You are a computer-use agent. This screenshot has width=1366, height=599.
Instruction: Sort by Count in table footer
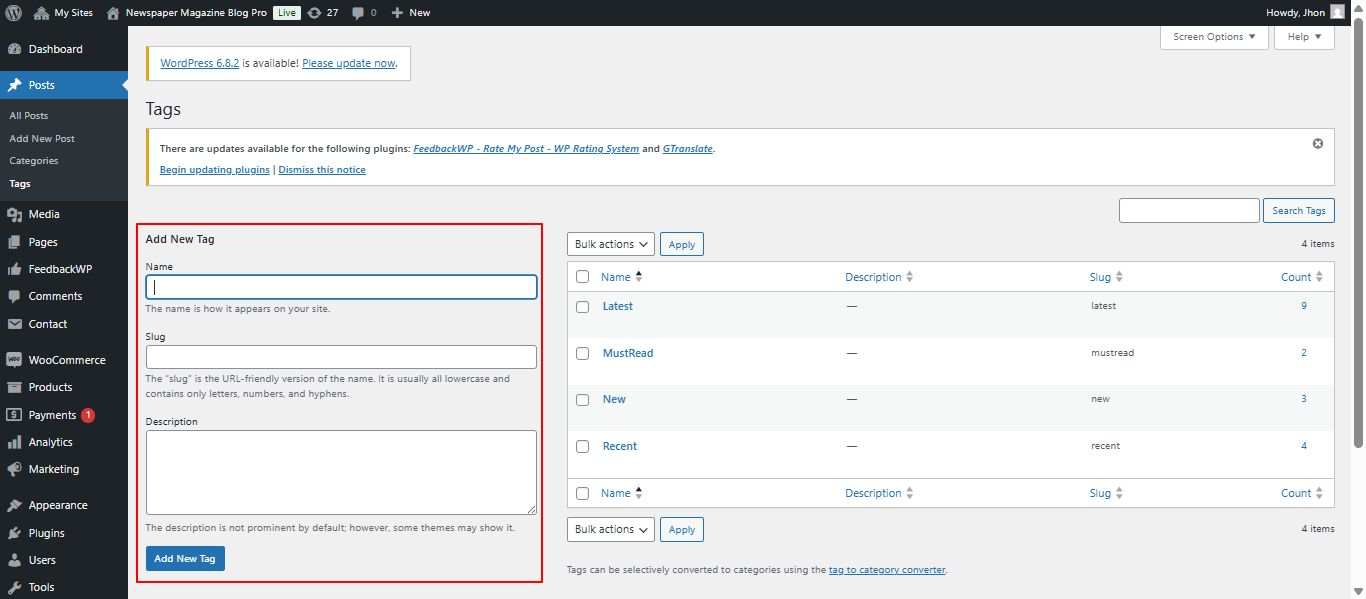click(x=1302, y=493)
